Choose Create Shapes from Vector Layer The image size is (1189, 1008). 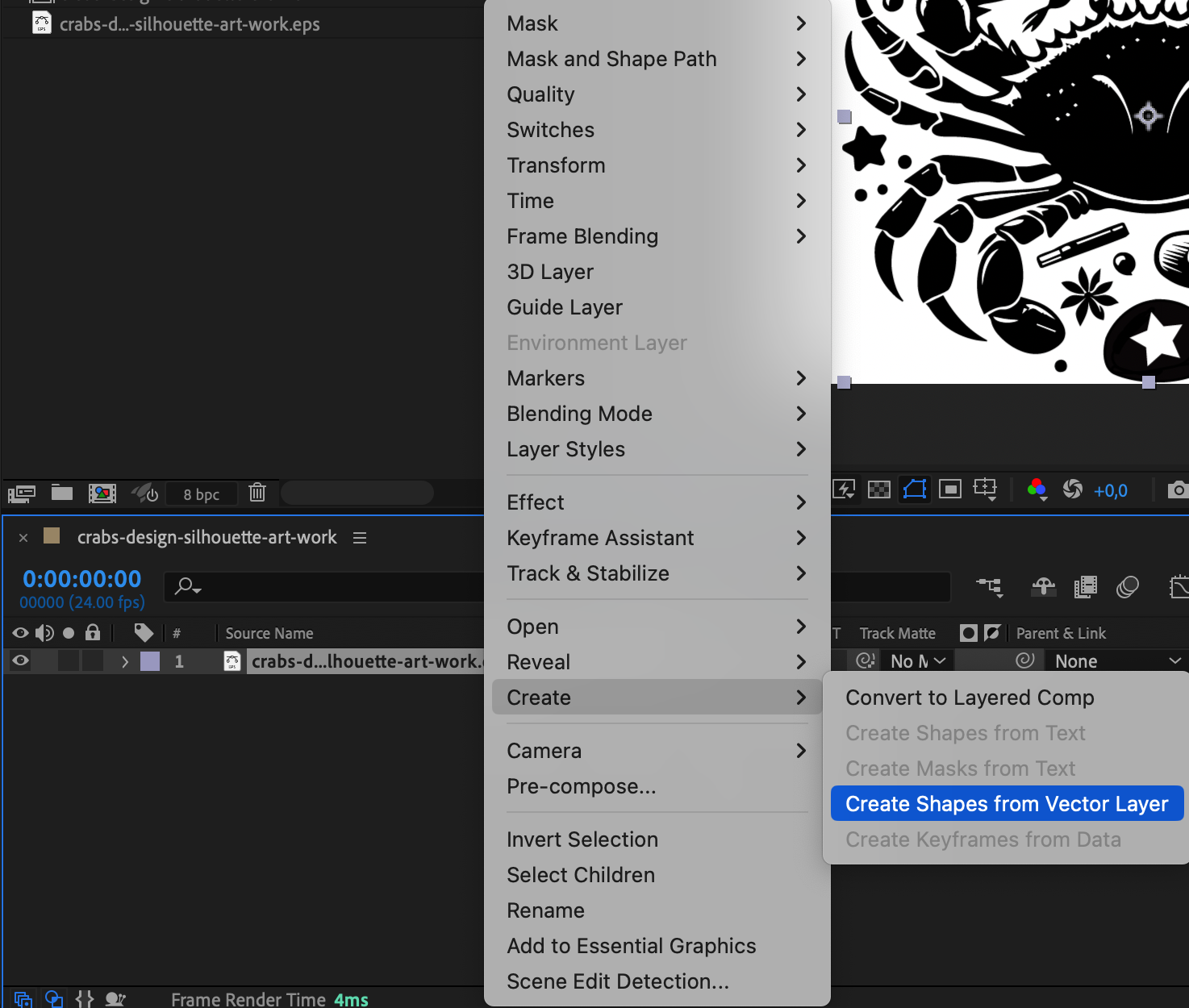pos(1007,804)
